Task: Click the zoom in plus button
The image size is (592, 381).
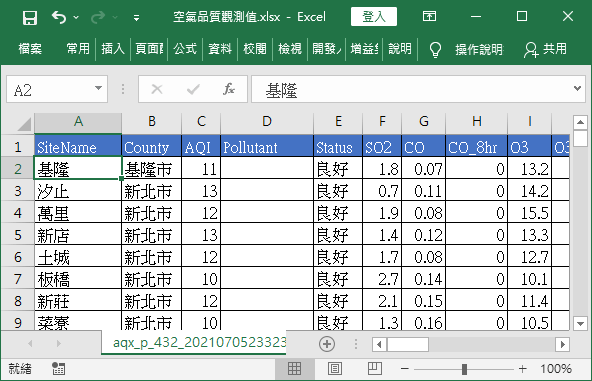Action: pos(523,369)
